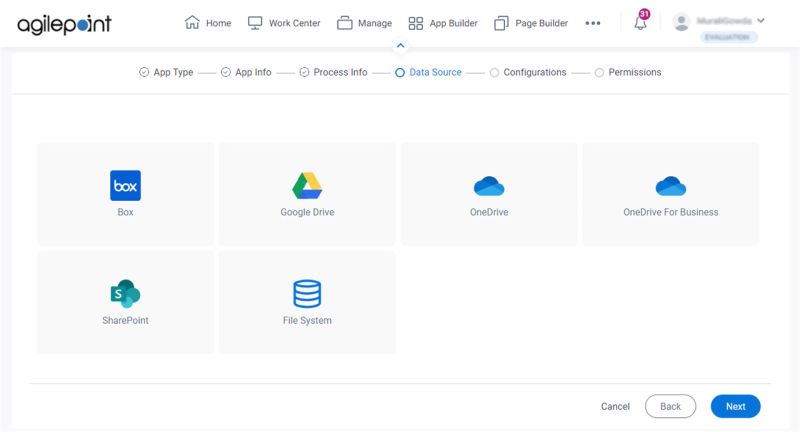Click the user avatar icon
The image size is (800, 432).
pyautogui.click(x=681, y=22)
